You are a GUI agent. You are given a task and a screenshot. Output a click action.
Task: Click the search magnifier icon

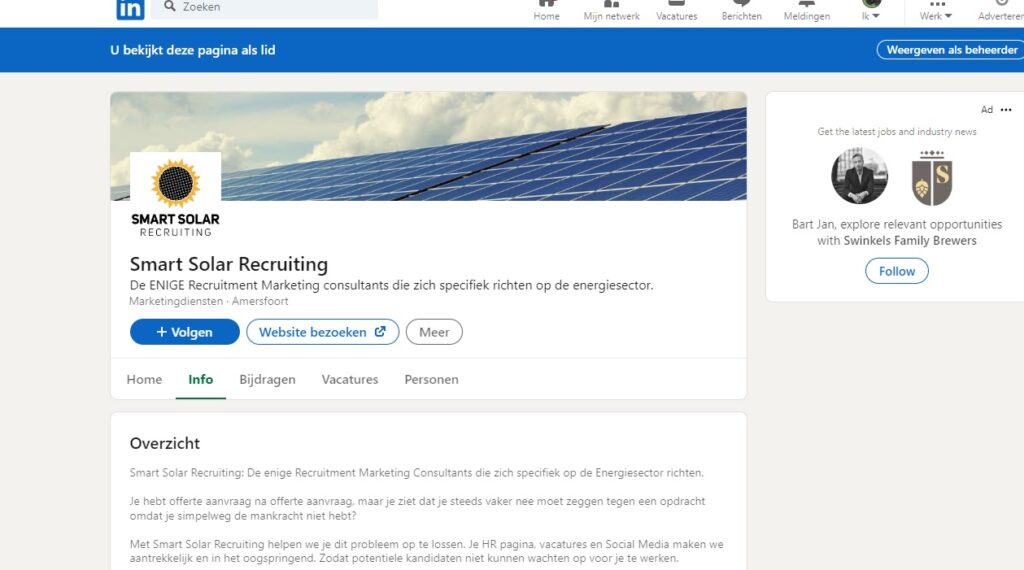tap(170, 7)
